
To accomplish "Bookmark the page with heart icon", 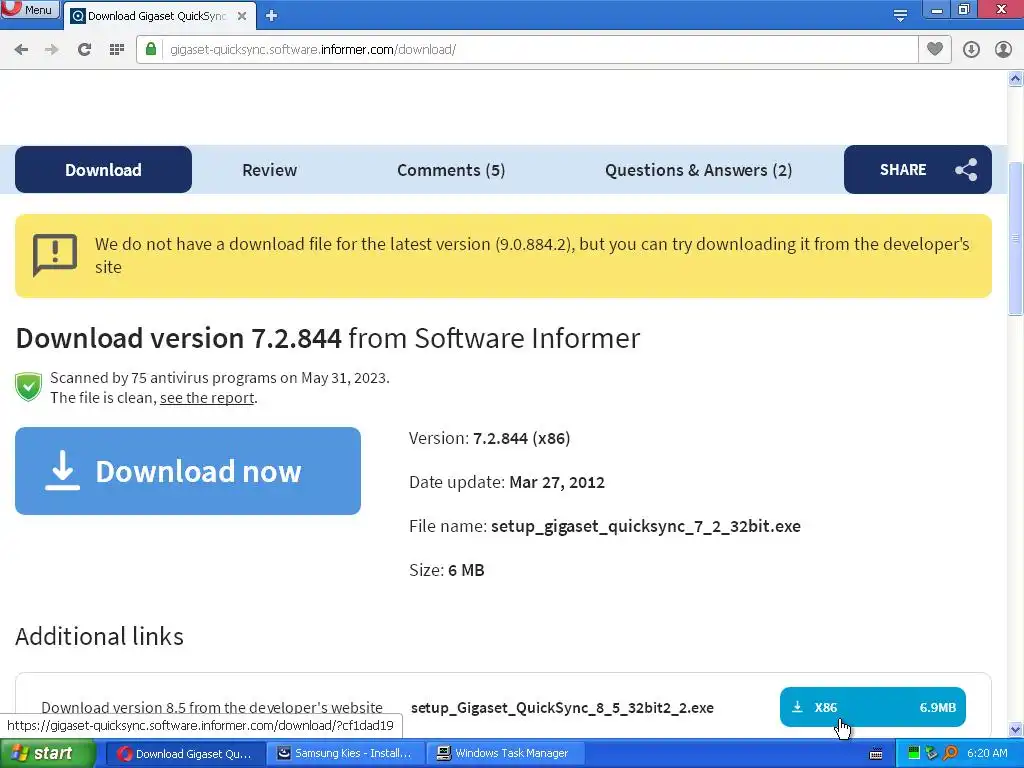I will (x=935, y=49).
